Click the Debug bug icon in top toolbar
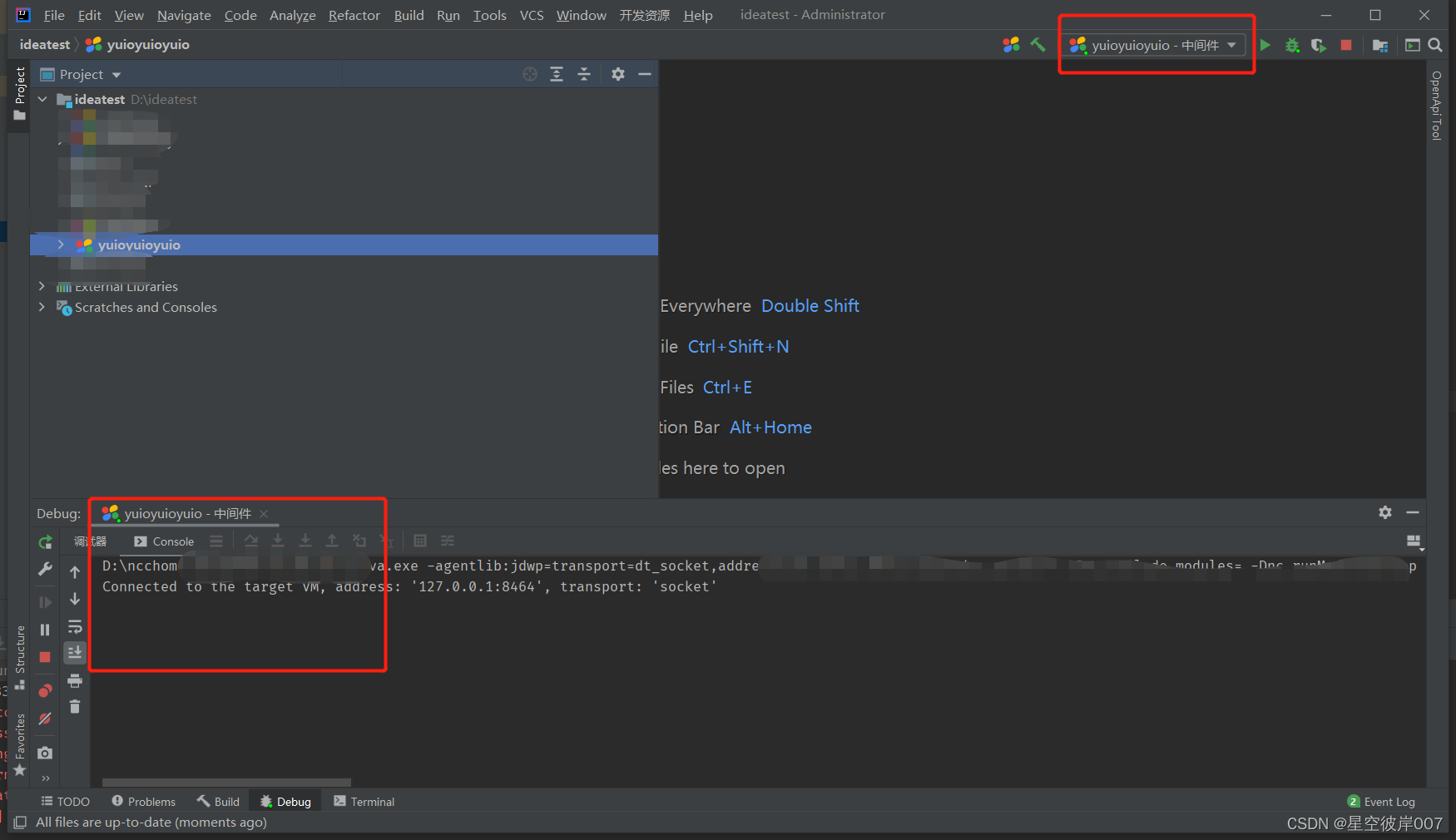Screen dimensions: 1456x840 coord(1292,45)
